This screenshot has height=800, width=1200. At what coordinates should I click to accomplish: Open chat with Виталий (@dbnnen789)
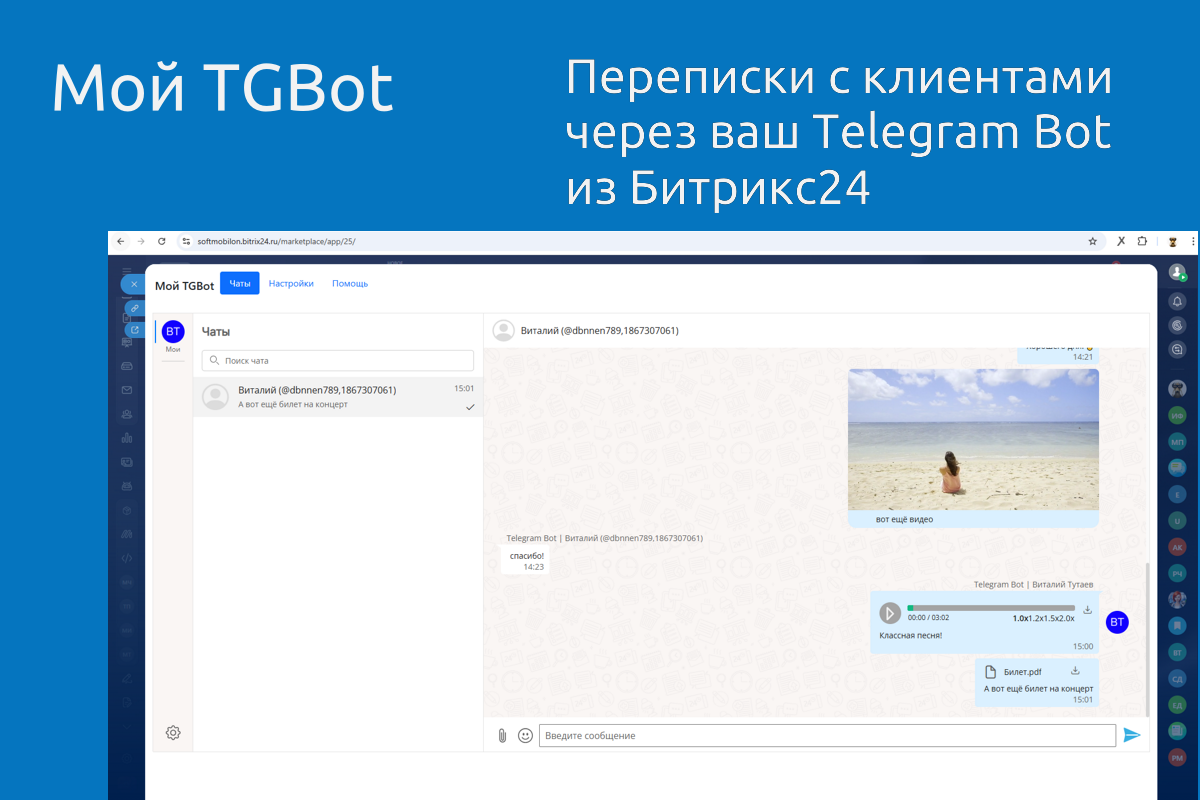point(338,397)
